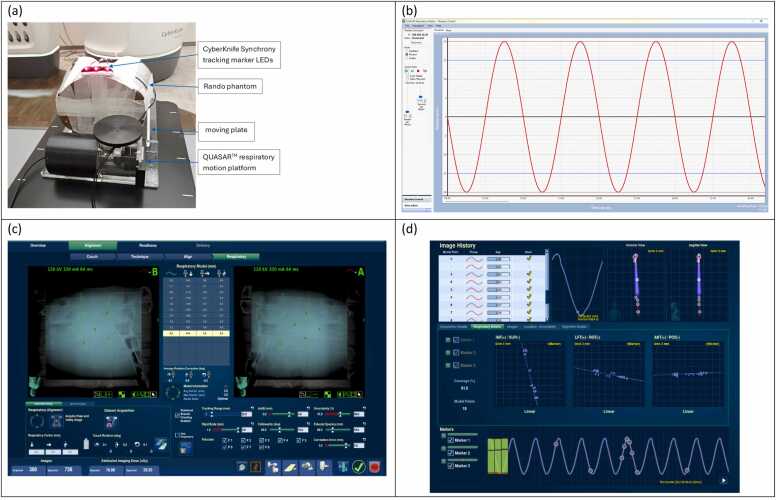
Task: Select the green Respiratory sub-tab
Action: [236, 257]
